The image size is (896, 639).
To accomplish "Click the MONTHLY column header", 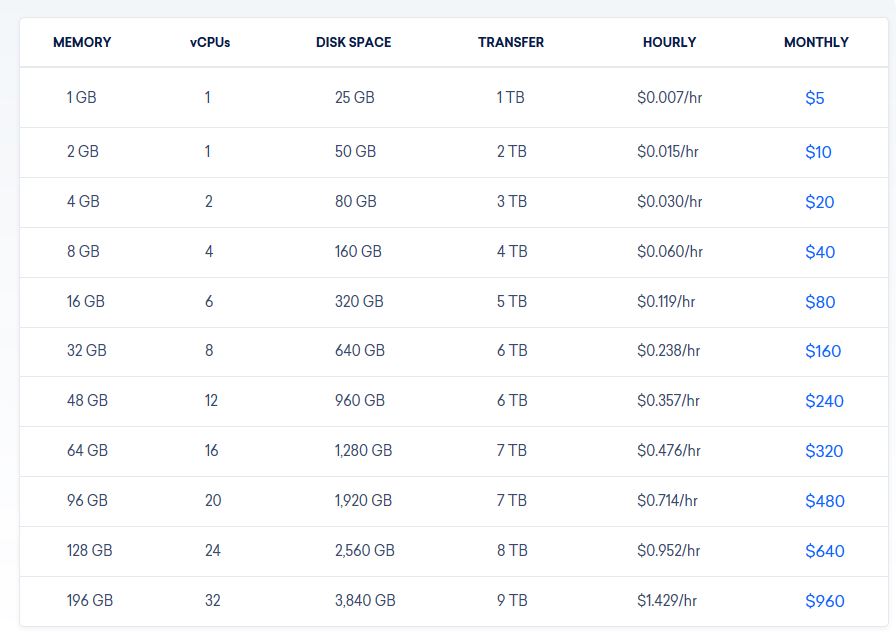I will click(x=816, y=42).
